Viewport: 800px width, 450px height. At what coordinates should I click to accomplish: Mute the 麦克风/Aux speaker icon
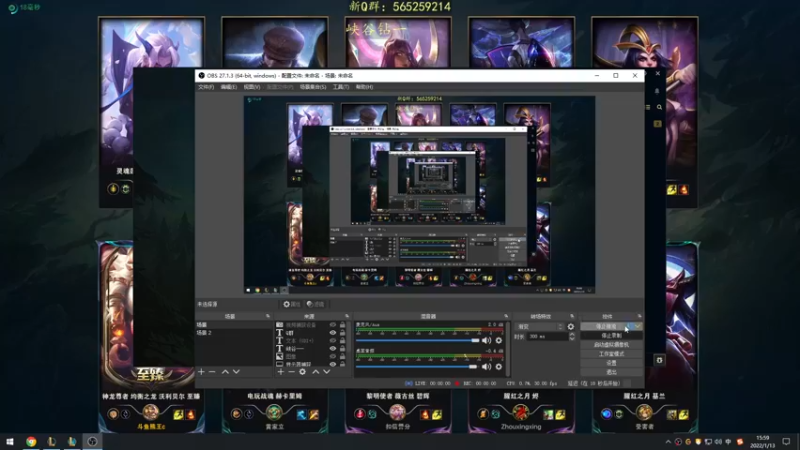(486, 340)
